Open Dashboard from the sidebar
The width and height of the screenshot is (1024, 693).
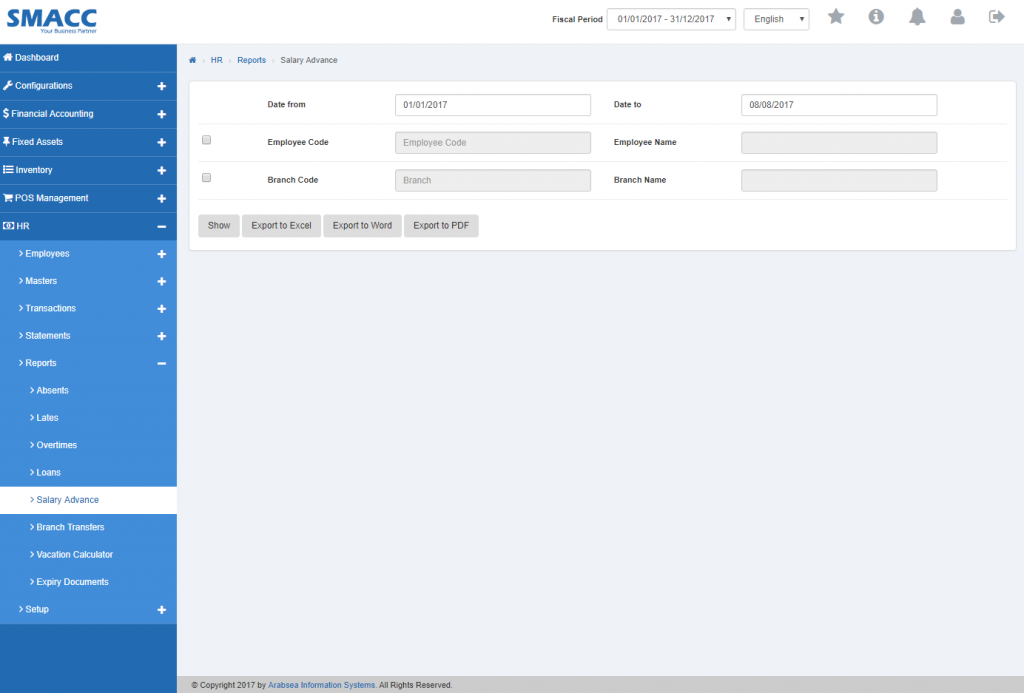pyautogui.click(x=36, y=58)
